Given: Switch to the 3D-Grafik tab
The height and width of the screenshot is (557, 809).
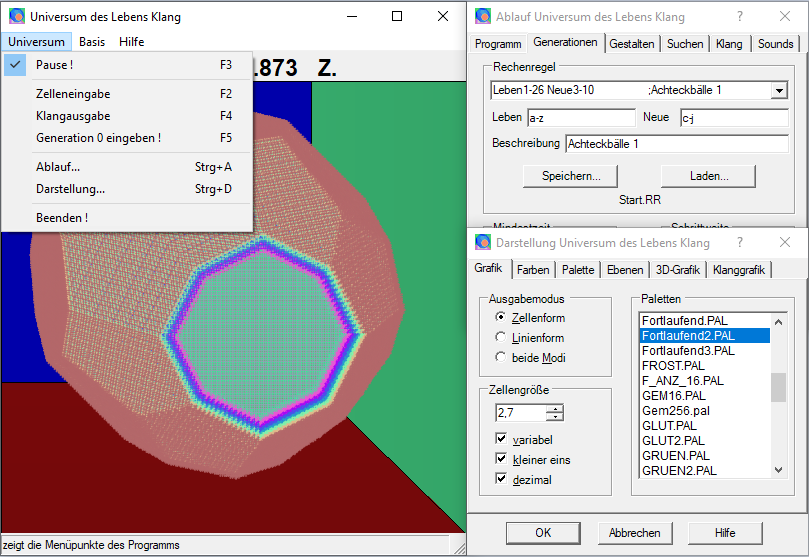Looking at the screenshot, I should (678, 270).
